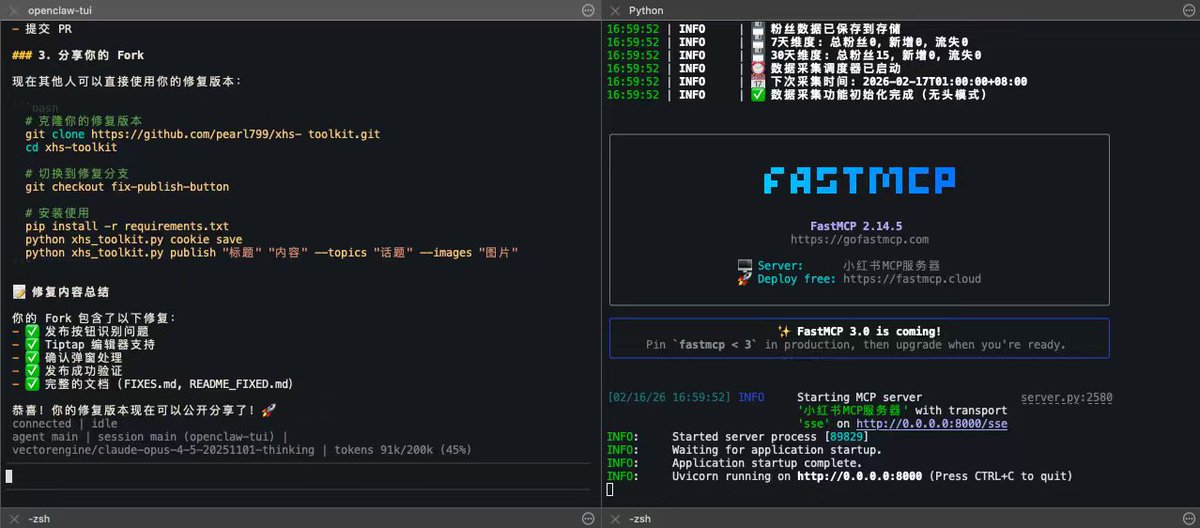Click the calendar icon beside 下次采集时间
Image resolution: width=1200 pixels, height=528 pixels.
click(758, 81)
